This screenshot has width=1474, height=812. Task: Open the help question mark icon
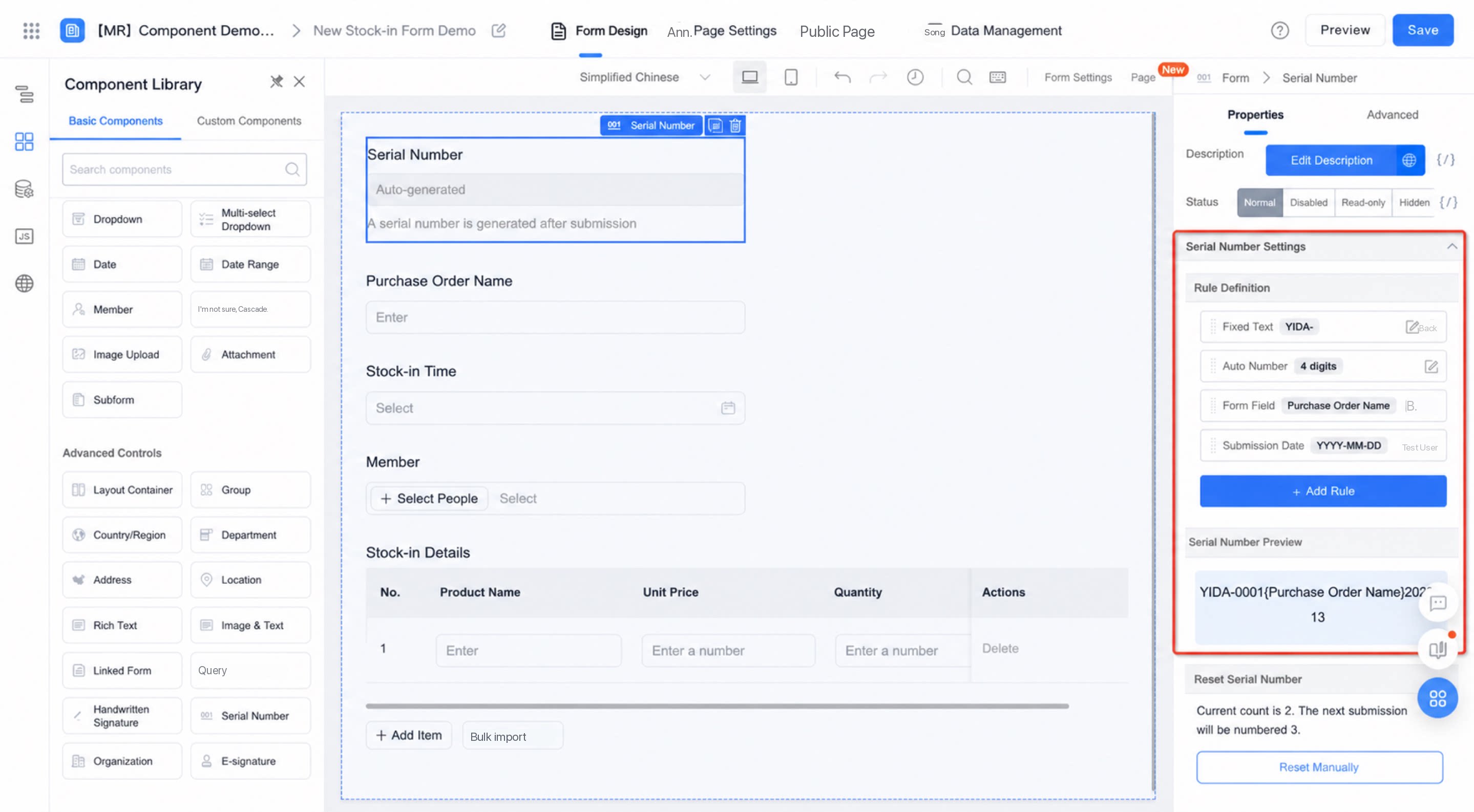click(1279, 30)
